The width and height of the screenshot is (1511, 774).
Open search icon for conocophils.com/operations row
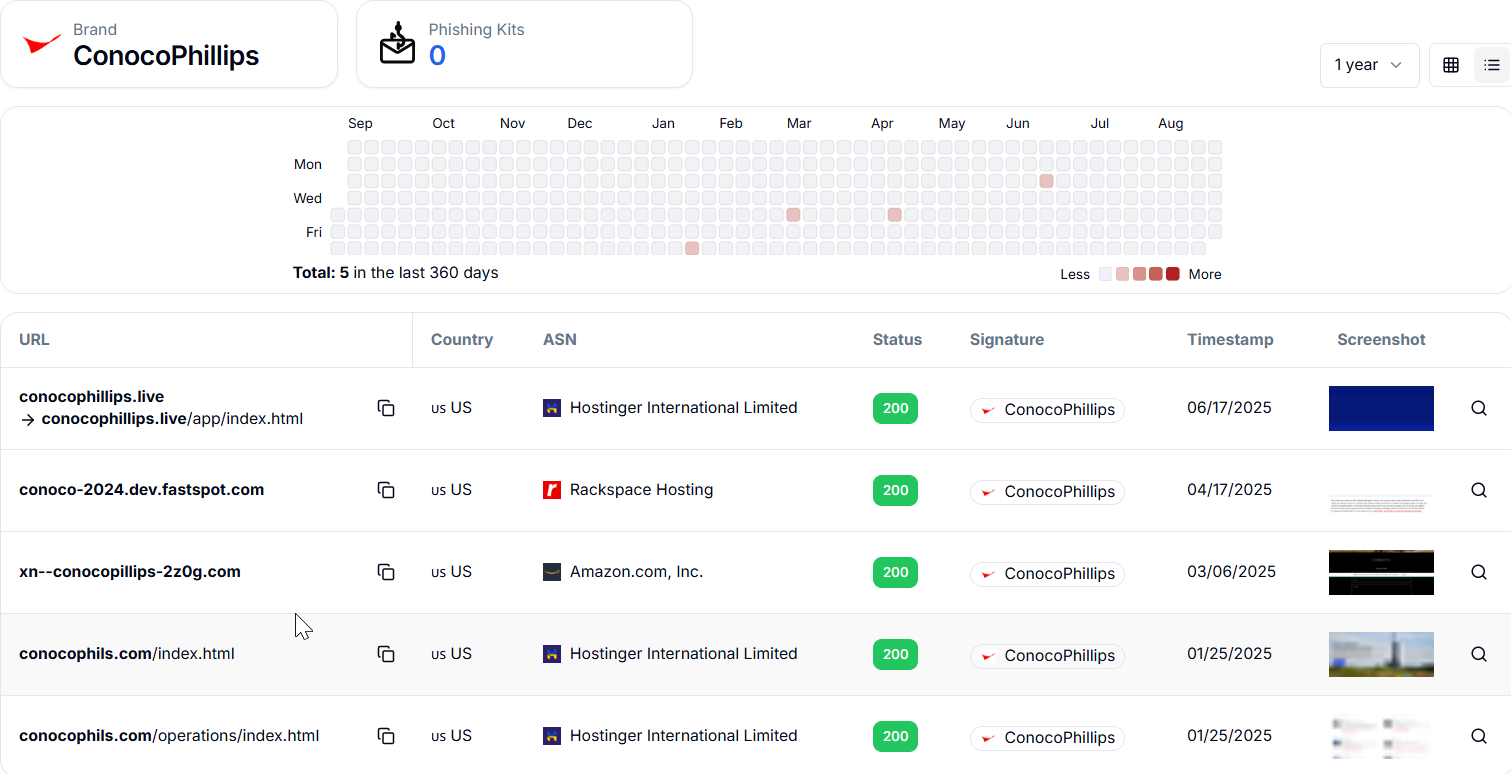(x=1479, y=736)
